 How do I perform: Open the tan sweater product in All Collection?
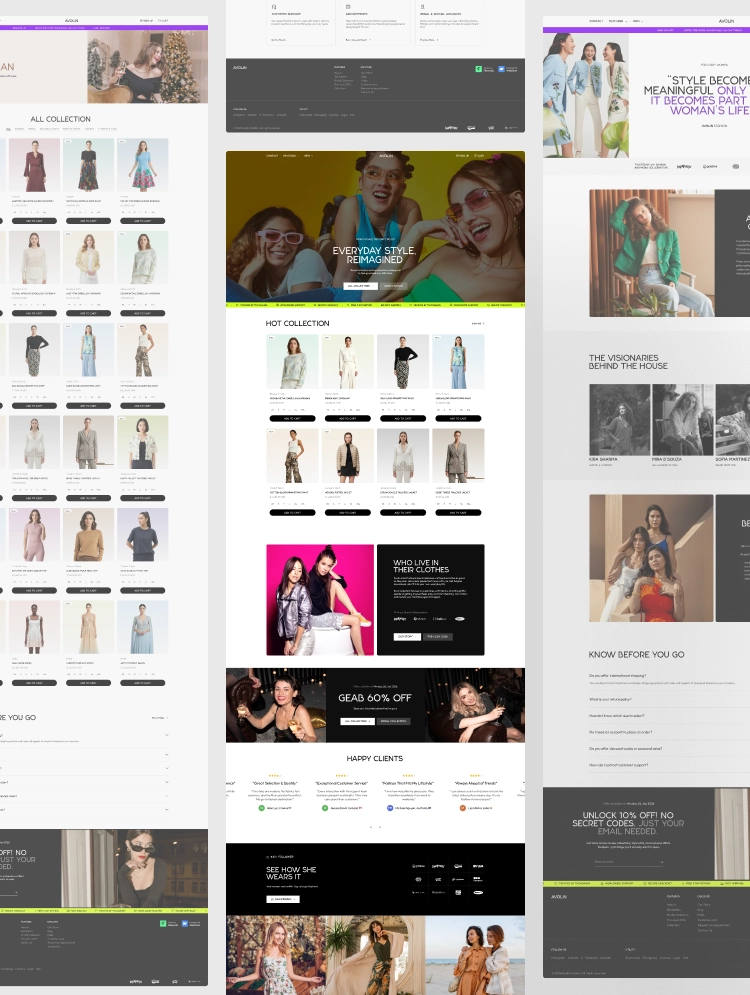(x=88, y=535)
